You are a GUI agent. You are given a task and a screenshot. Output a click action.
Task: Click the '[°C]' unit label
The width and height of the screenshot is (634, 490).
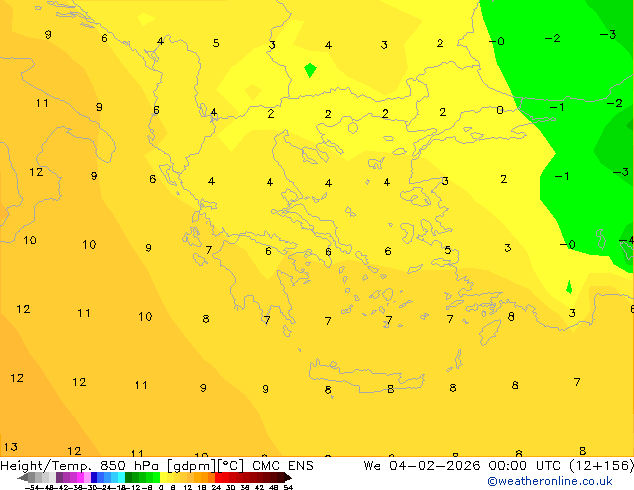[x=231, y=466]
